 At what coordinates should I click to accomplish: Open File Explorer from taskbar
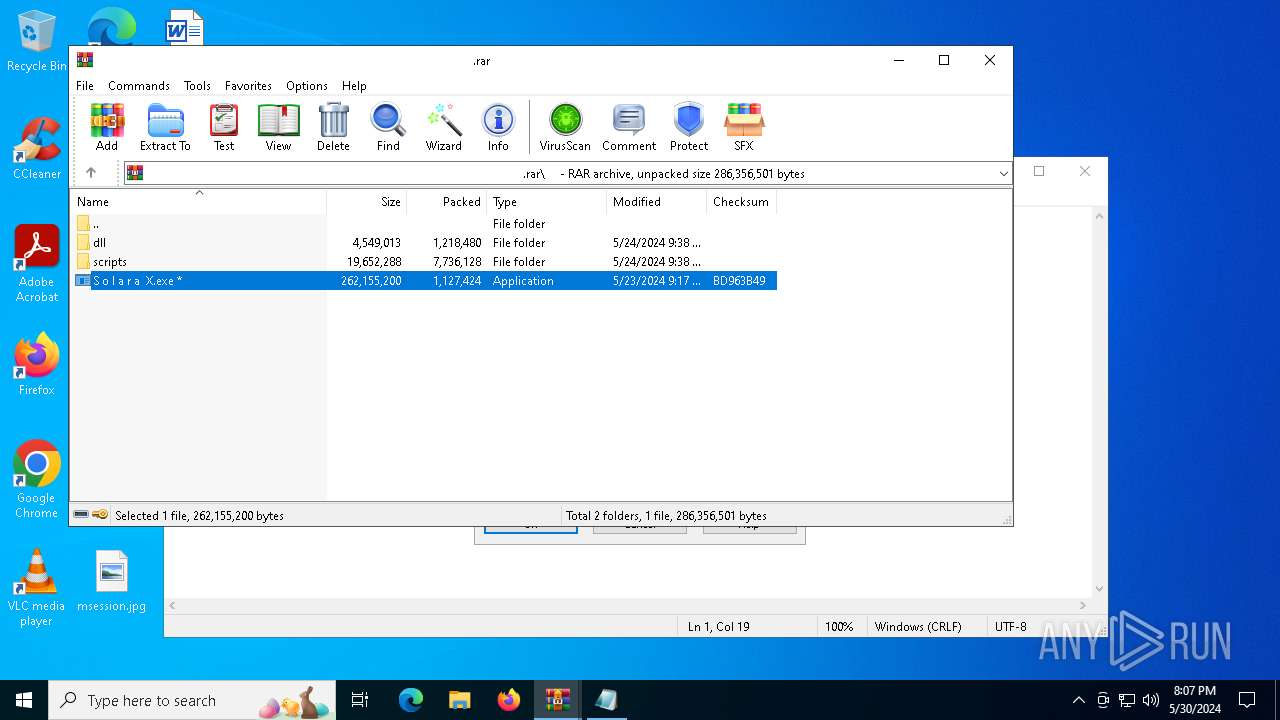click(459, 700)
